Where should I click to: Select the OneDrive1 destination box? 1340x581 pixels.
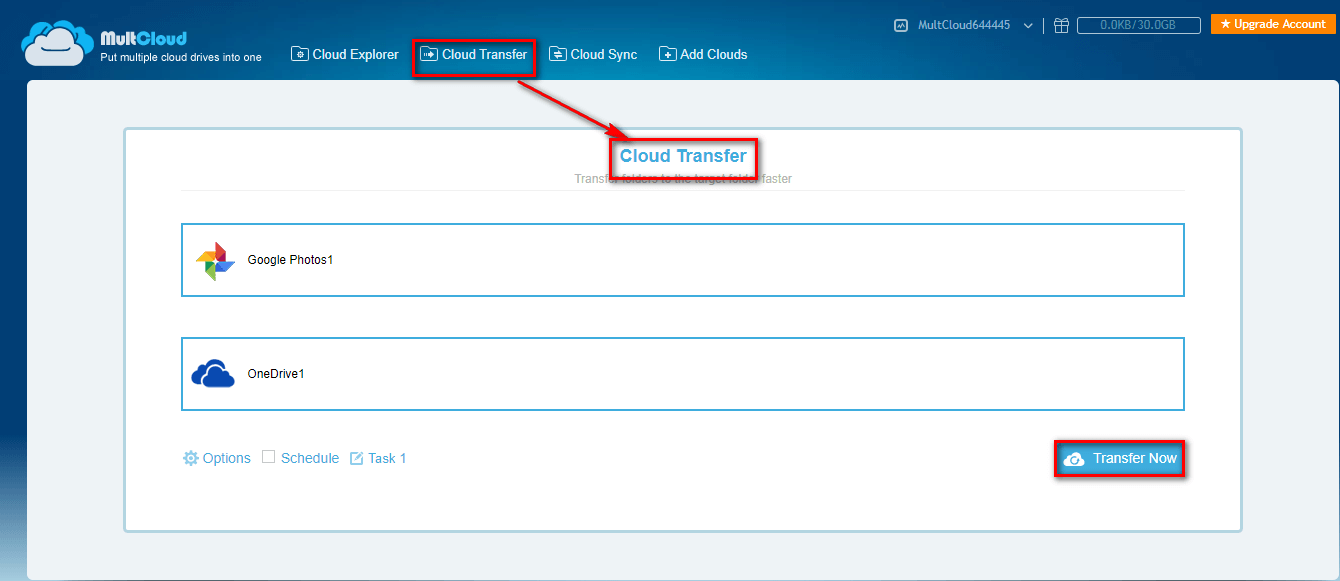pyautogui.click(x=683, y=374)
